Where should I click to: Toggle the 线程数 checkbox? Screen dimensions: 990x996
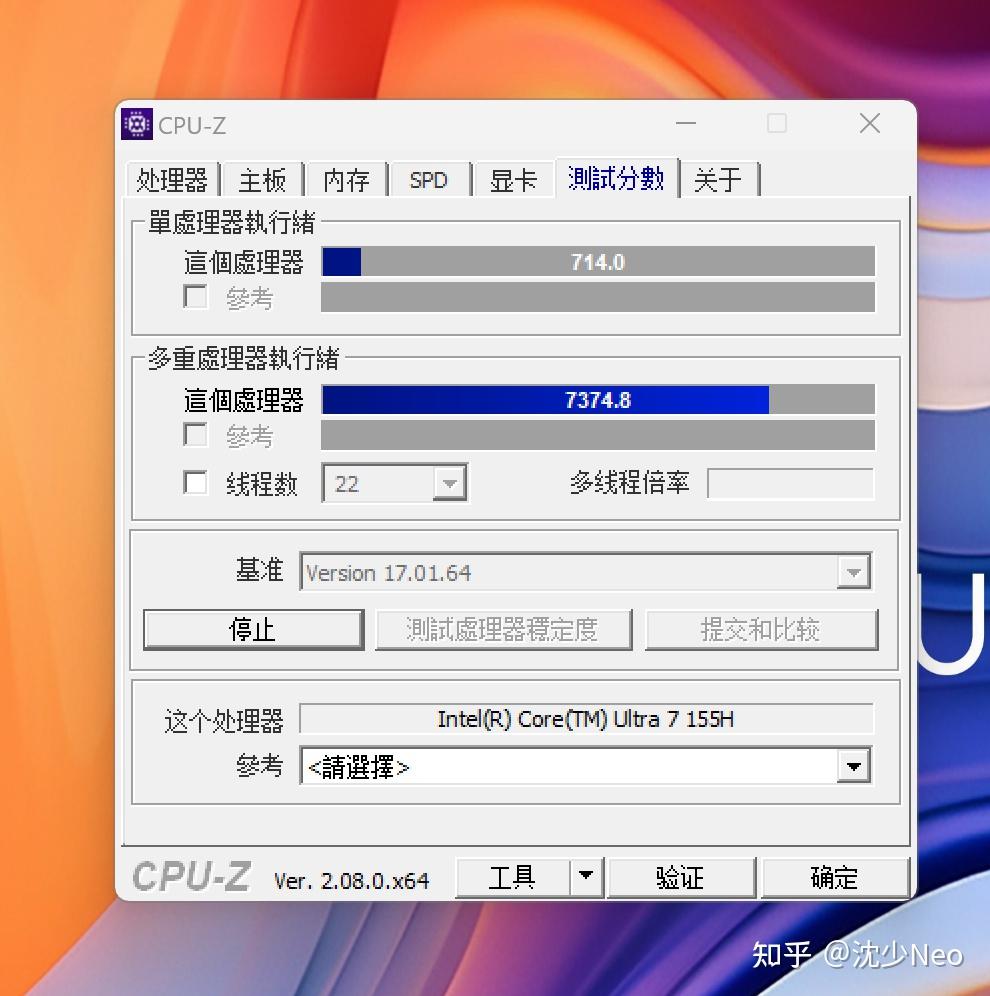(x=195, y=482)
